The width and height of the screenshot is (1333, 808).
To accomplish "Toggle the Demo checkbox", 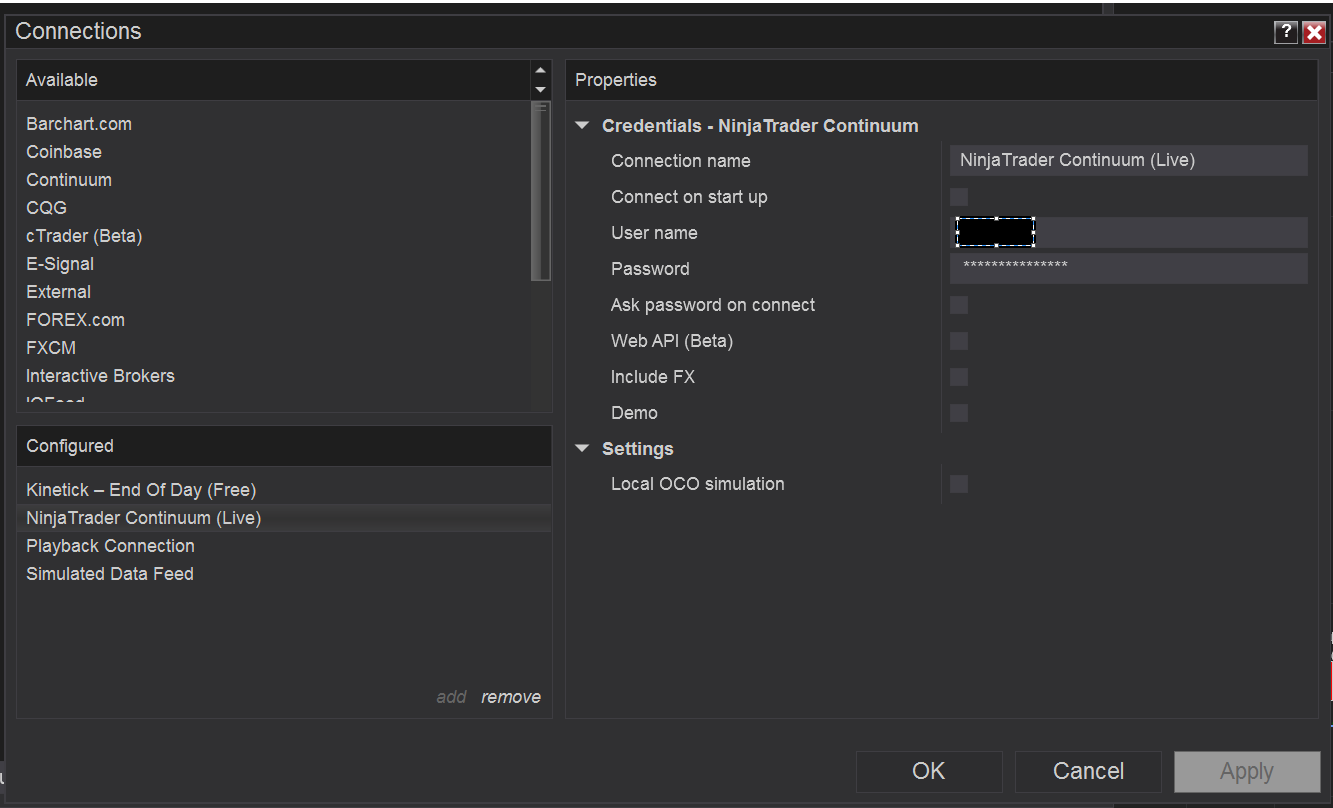I will coord(959,413).
